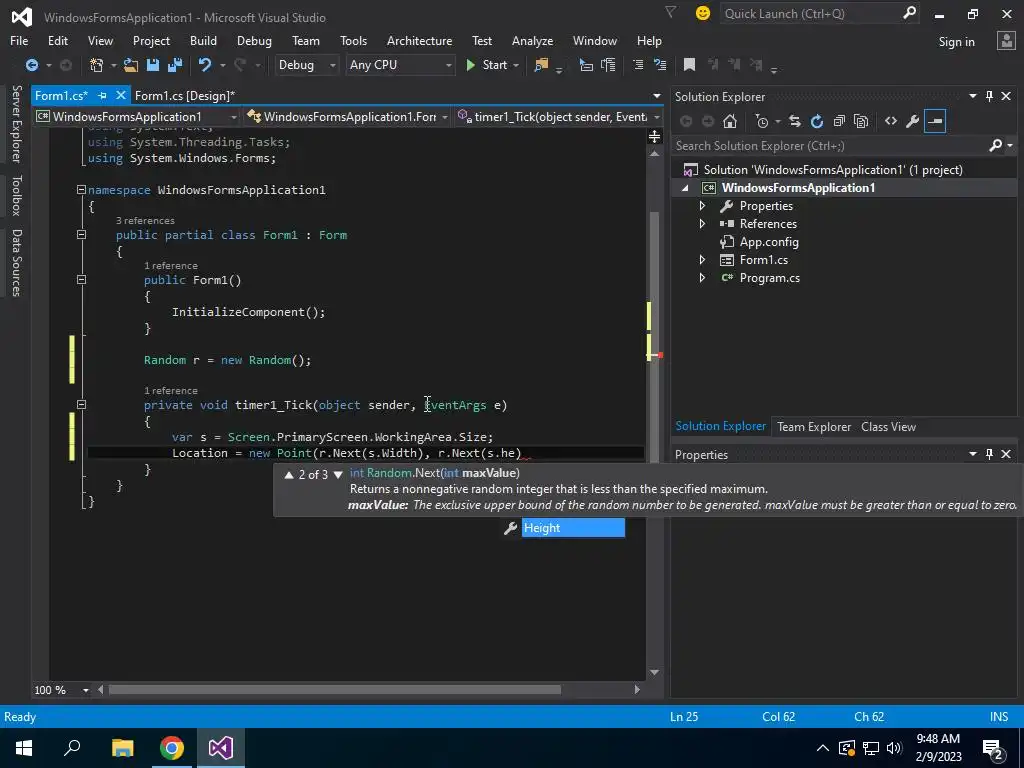Open the WindowsFormsApplication1 project navigation dropdown

(x=233, y=117)
